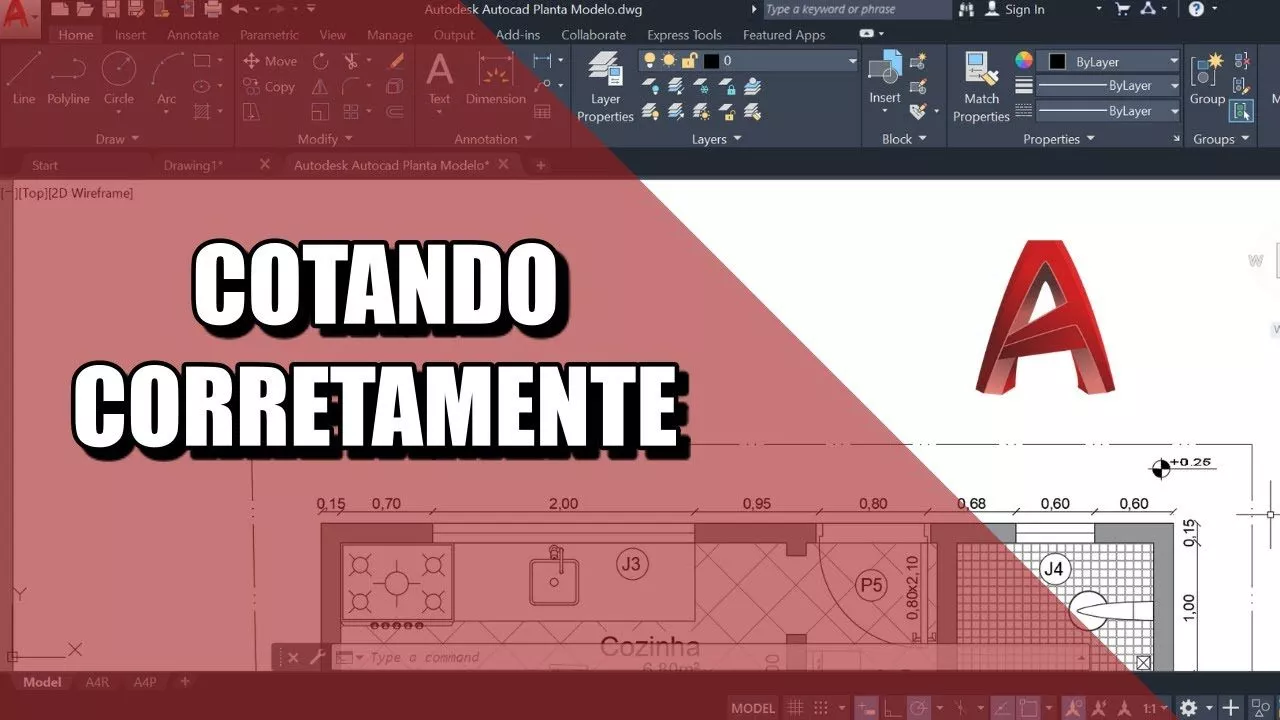Expand the Layers panel flyout

tap(716, 139)
